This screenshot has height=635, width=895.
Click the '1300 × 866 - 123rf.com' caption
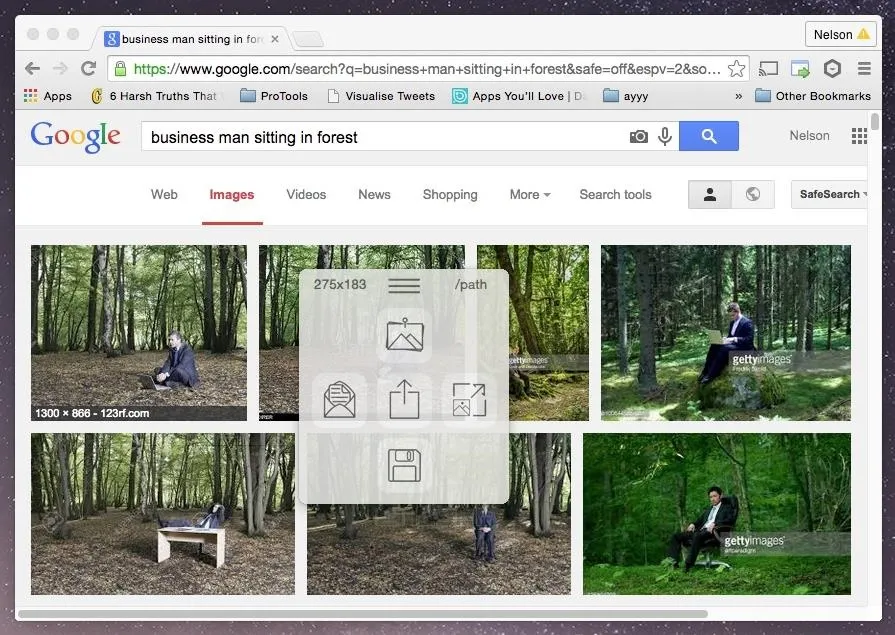click(92, 413)
